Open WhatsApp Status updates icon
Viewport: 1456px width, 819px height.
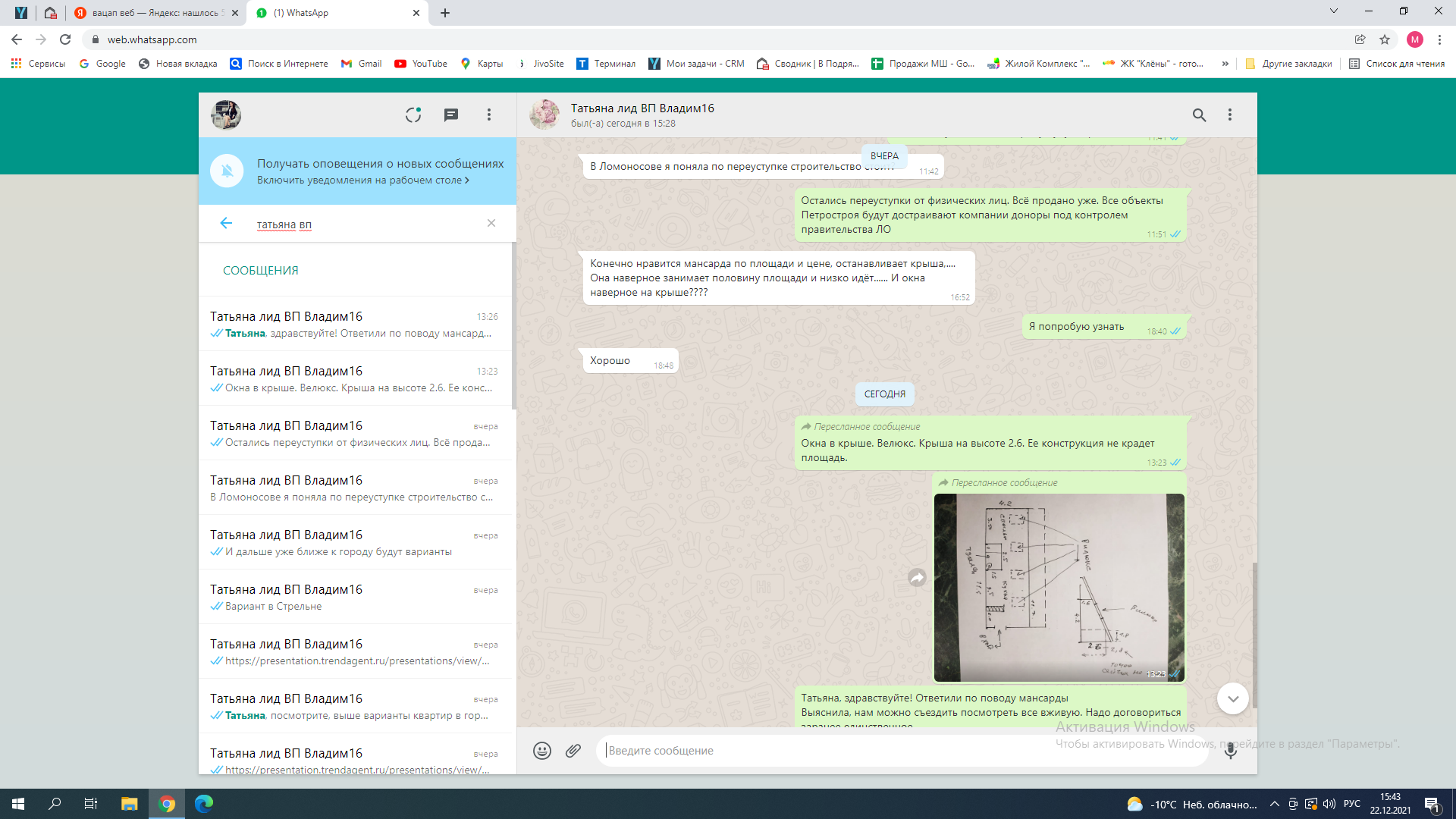coord(413,115)
